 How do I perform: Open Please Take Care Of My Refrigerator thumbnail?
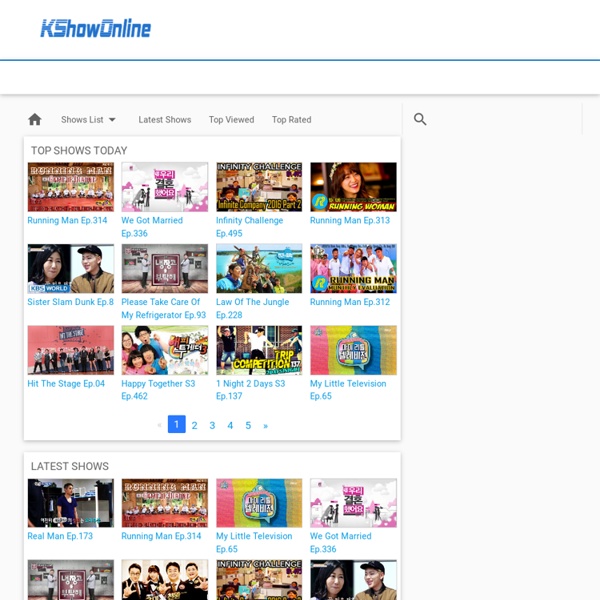click(165, 269)
